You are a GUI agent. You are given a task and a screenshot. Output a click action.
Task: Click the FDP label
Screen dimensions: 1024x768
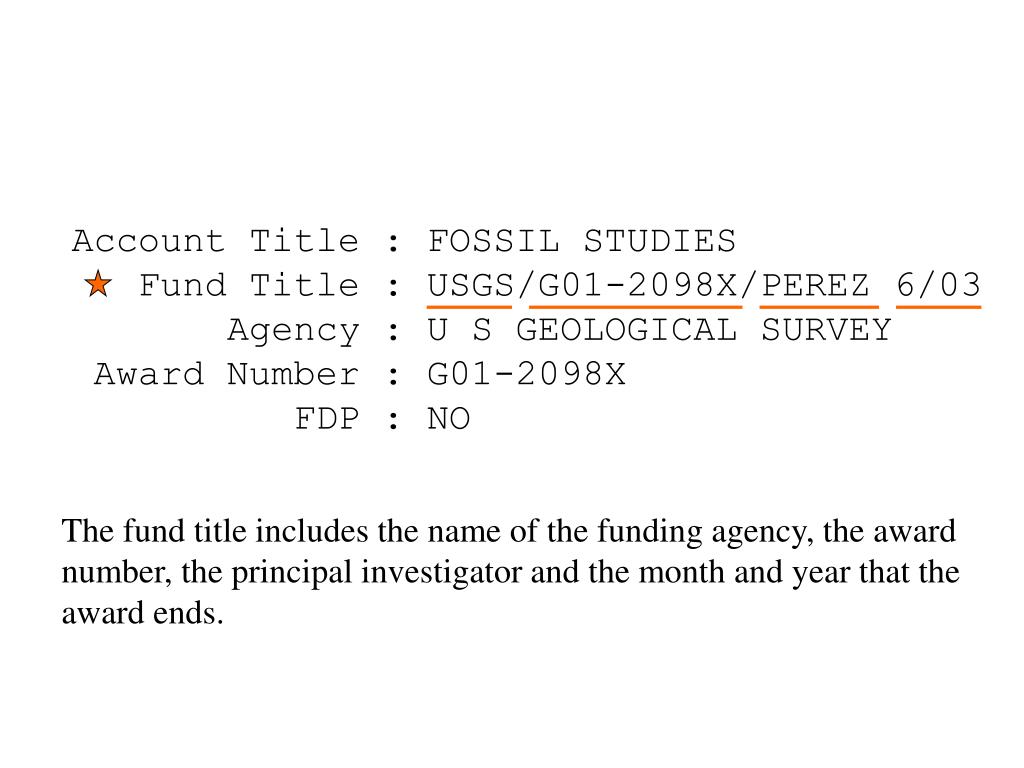(327, 419)
